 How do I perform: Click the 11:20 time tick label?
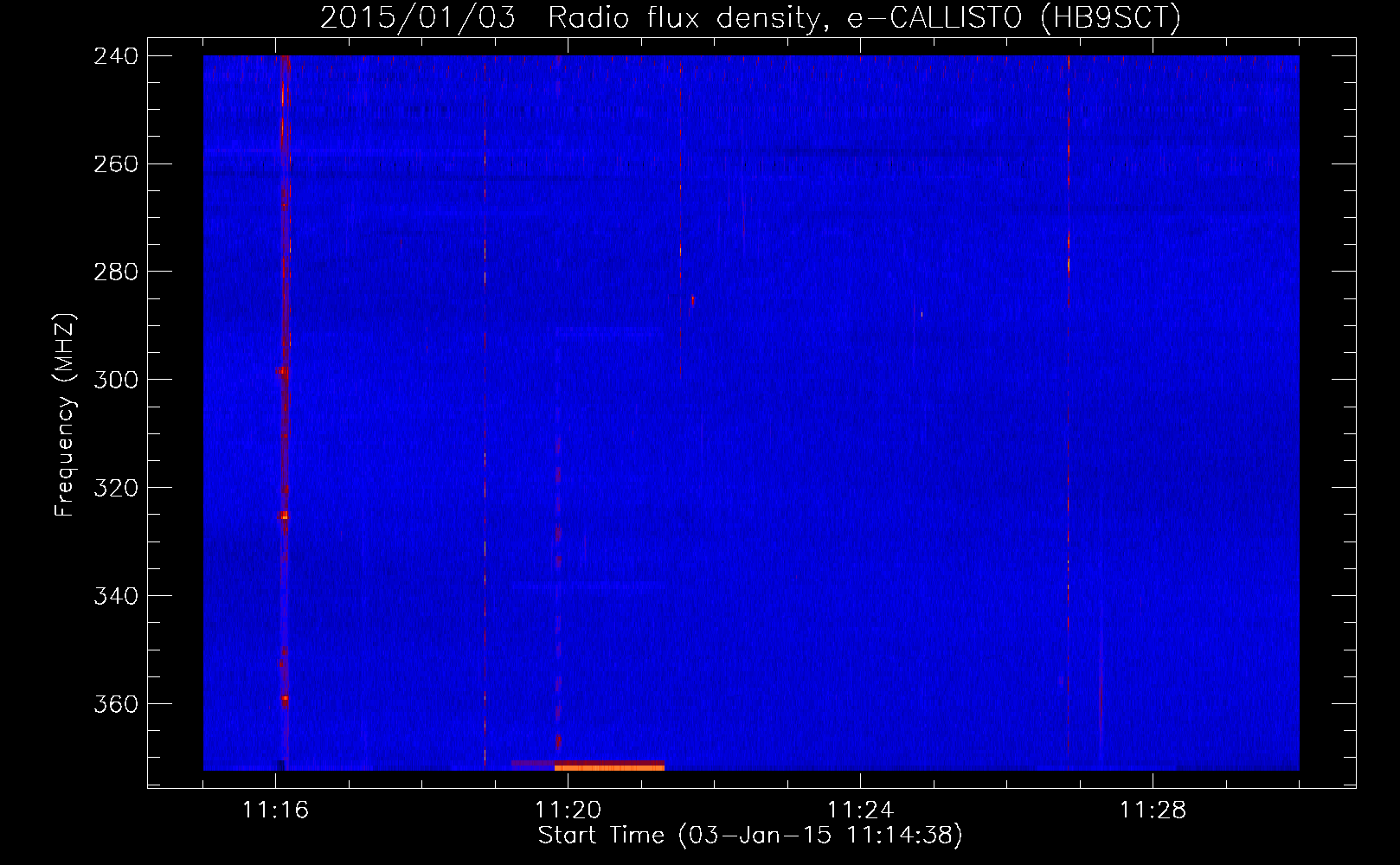pyautogui.click(x=568, y=810)
